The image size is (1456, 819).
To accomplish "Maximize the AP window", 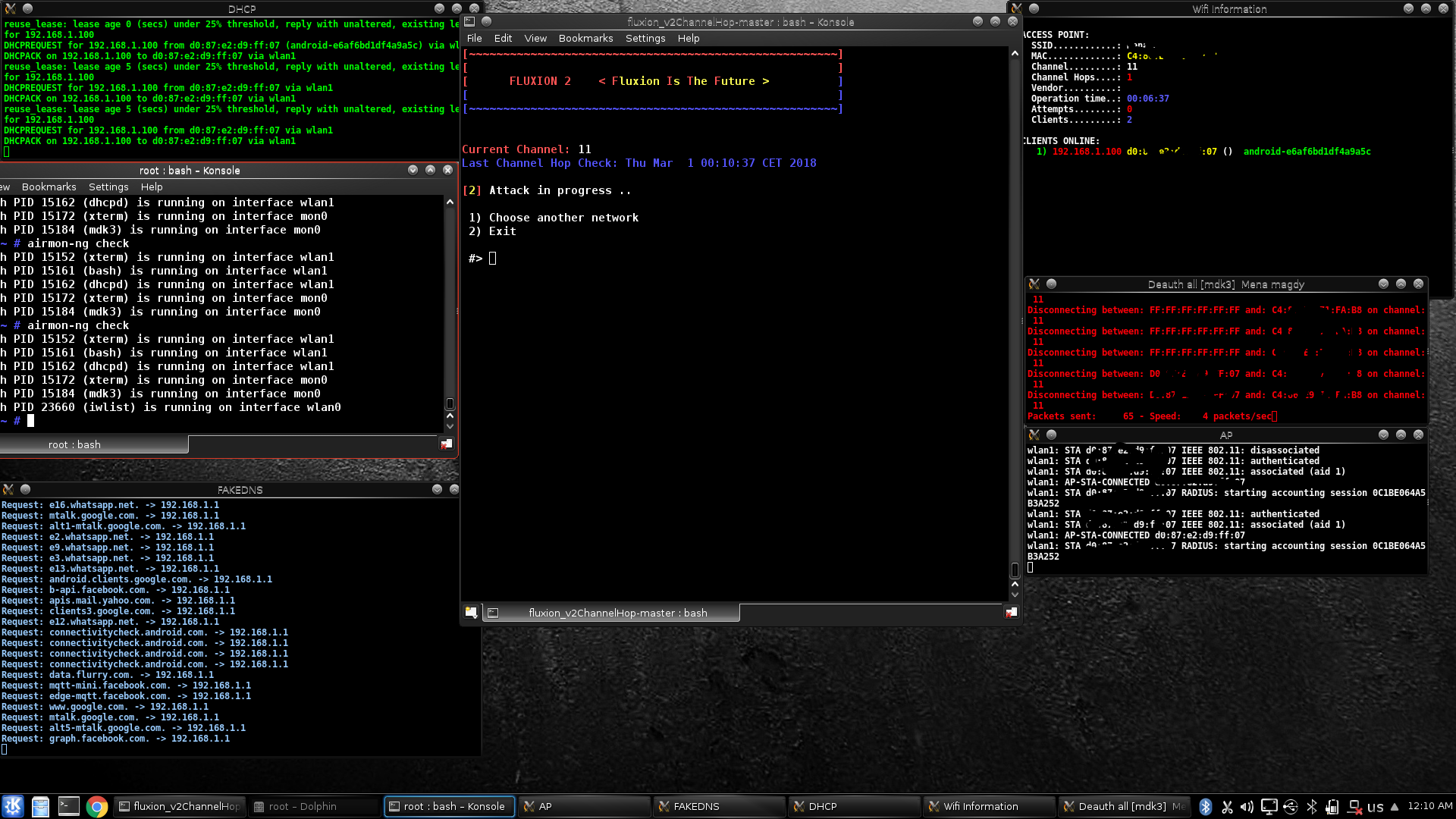I will click(1401, 435).
